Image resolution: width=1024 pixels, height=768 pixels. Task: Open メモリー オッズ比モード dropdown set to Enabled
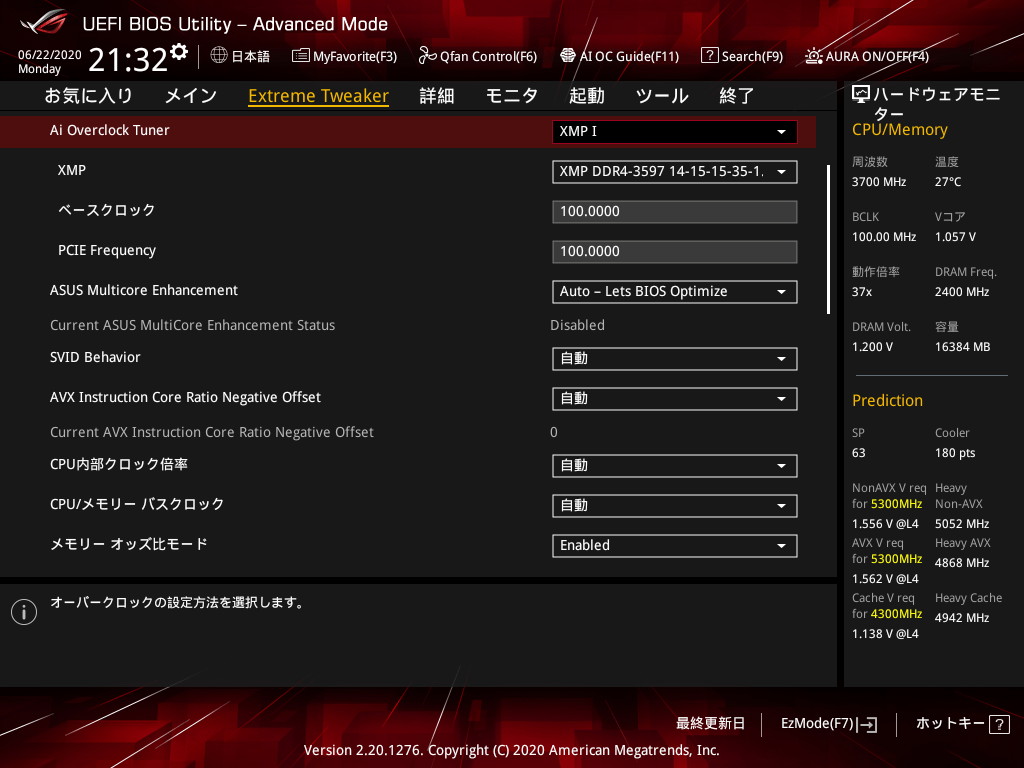[675, 546]
